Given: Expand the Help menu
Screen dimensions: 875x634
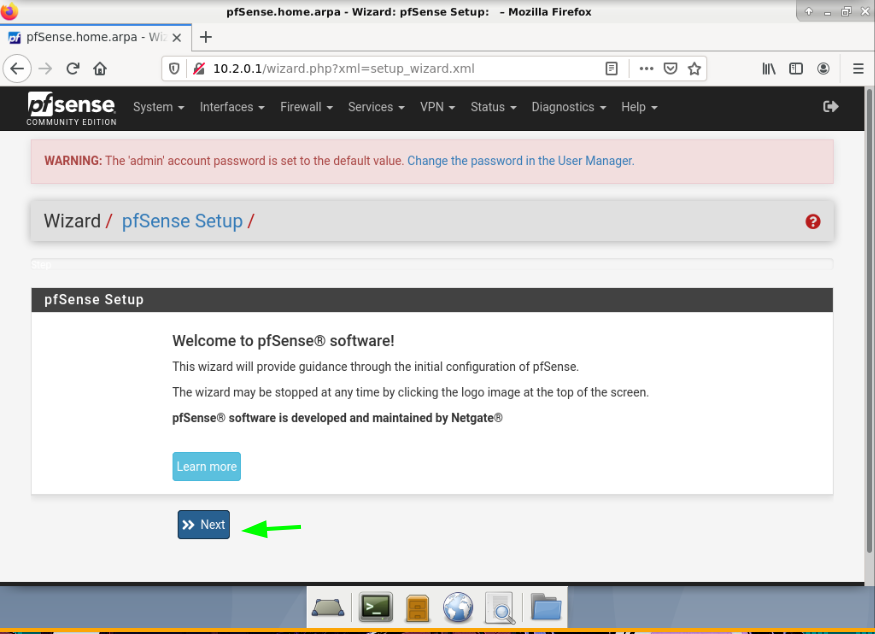Looking at the screenshot, I should click(640, 107).
